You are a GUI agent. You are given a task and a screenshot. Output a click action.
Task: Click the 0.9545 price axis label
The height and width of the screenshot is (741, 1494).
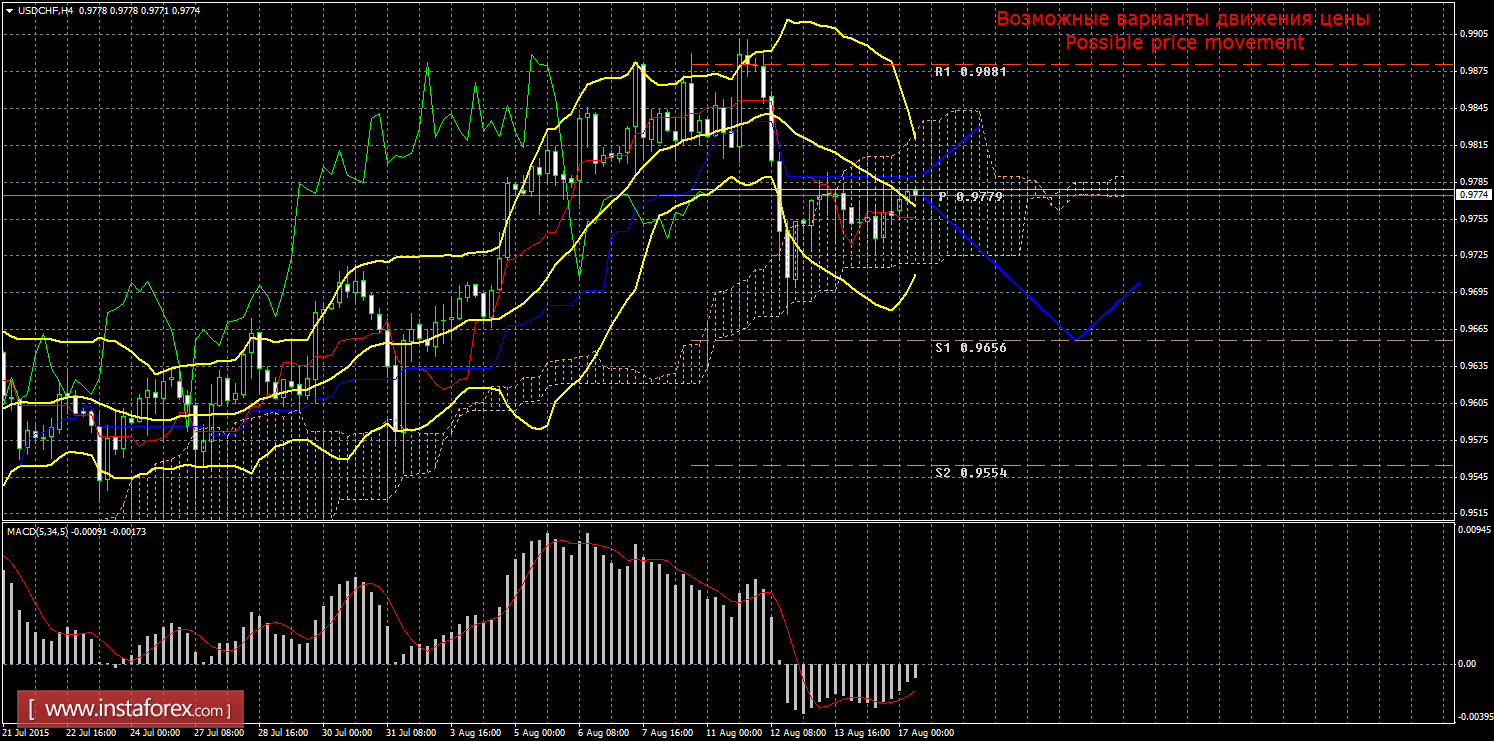click(1473, 477)
